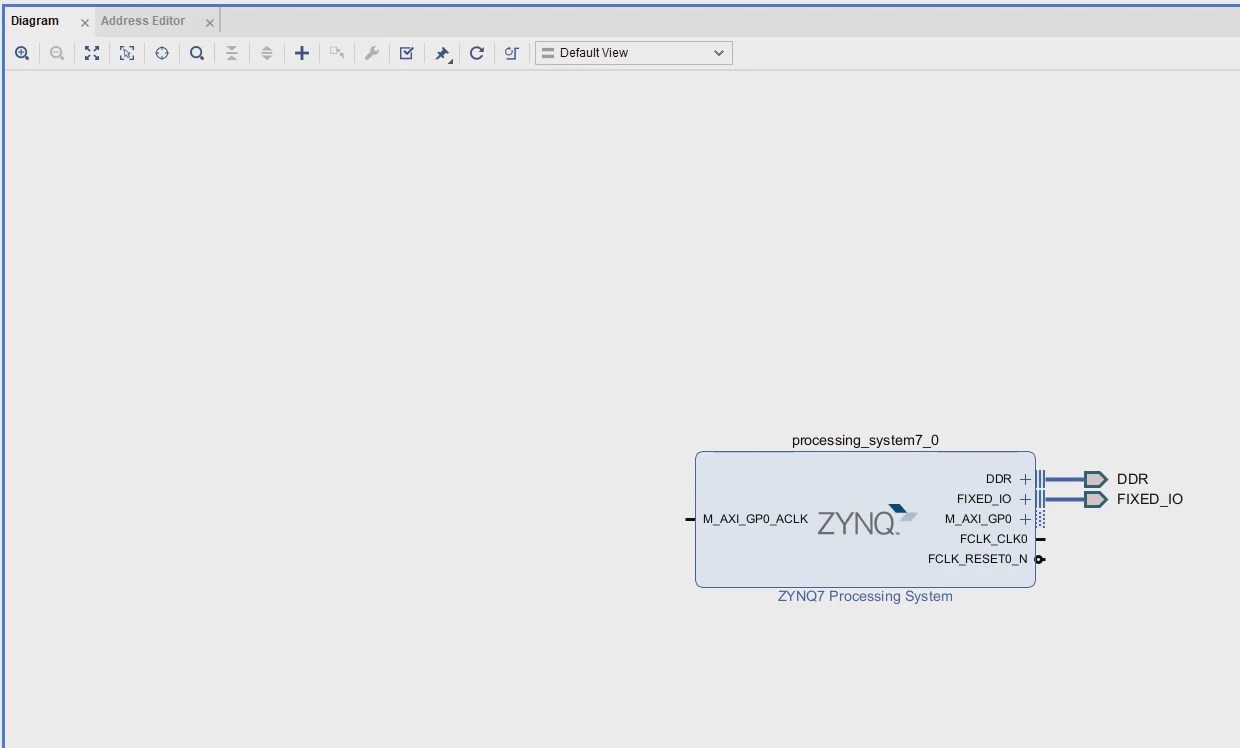The width and height of the screenshot is (1240, 748).
Task: Click the Expand All icon
Action: pyautogui.click(x=267, y=53)
